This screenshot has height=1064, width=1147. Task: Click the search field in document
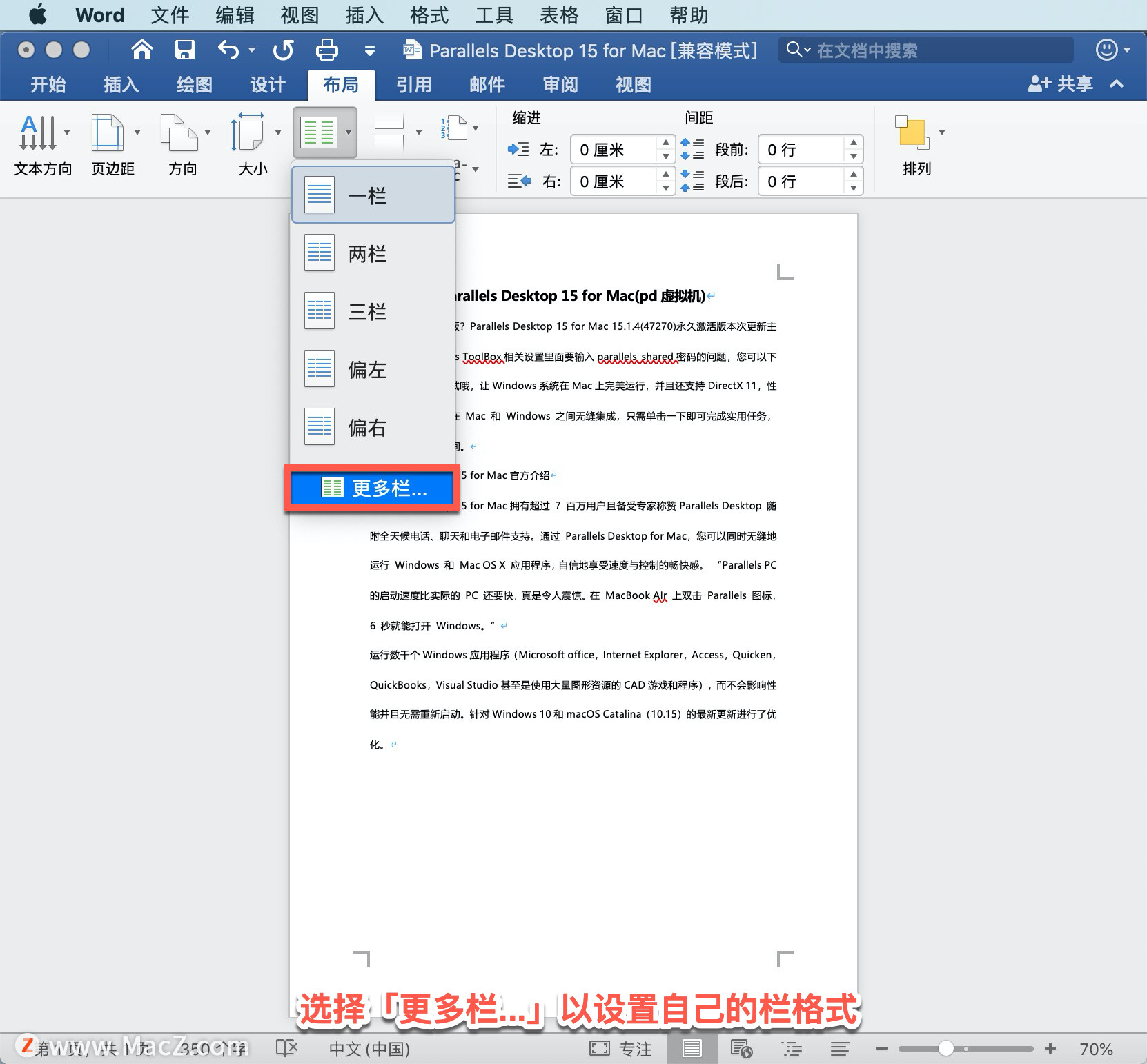926,50
